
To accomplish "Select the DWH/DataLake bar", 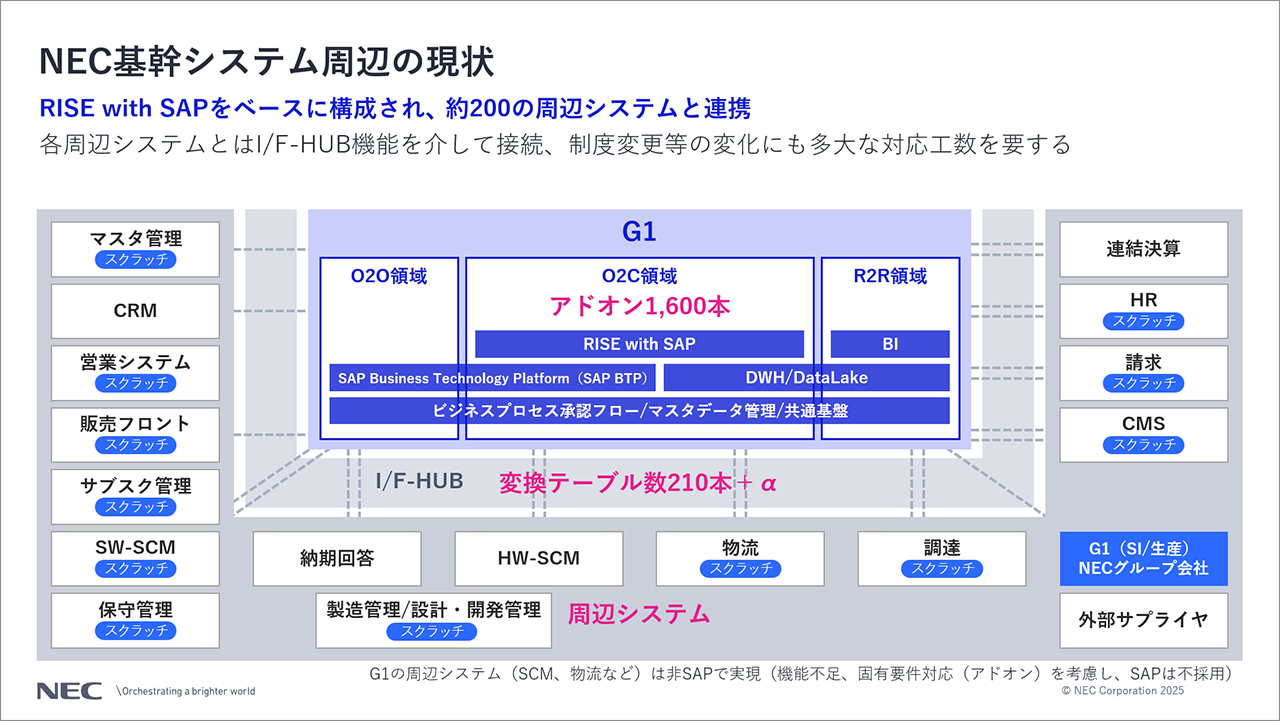I will point(806,378).
